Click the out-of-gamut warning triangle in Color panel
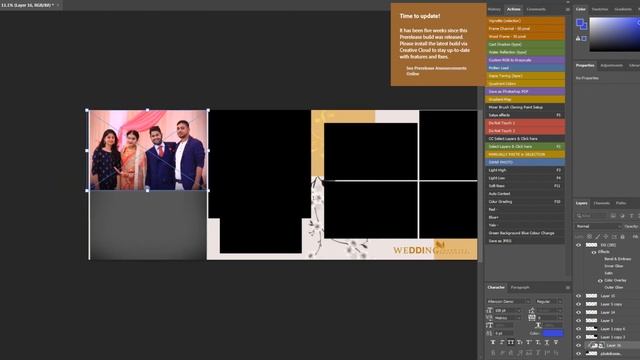Screen dimensions: 640x360 578,38
